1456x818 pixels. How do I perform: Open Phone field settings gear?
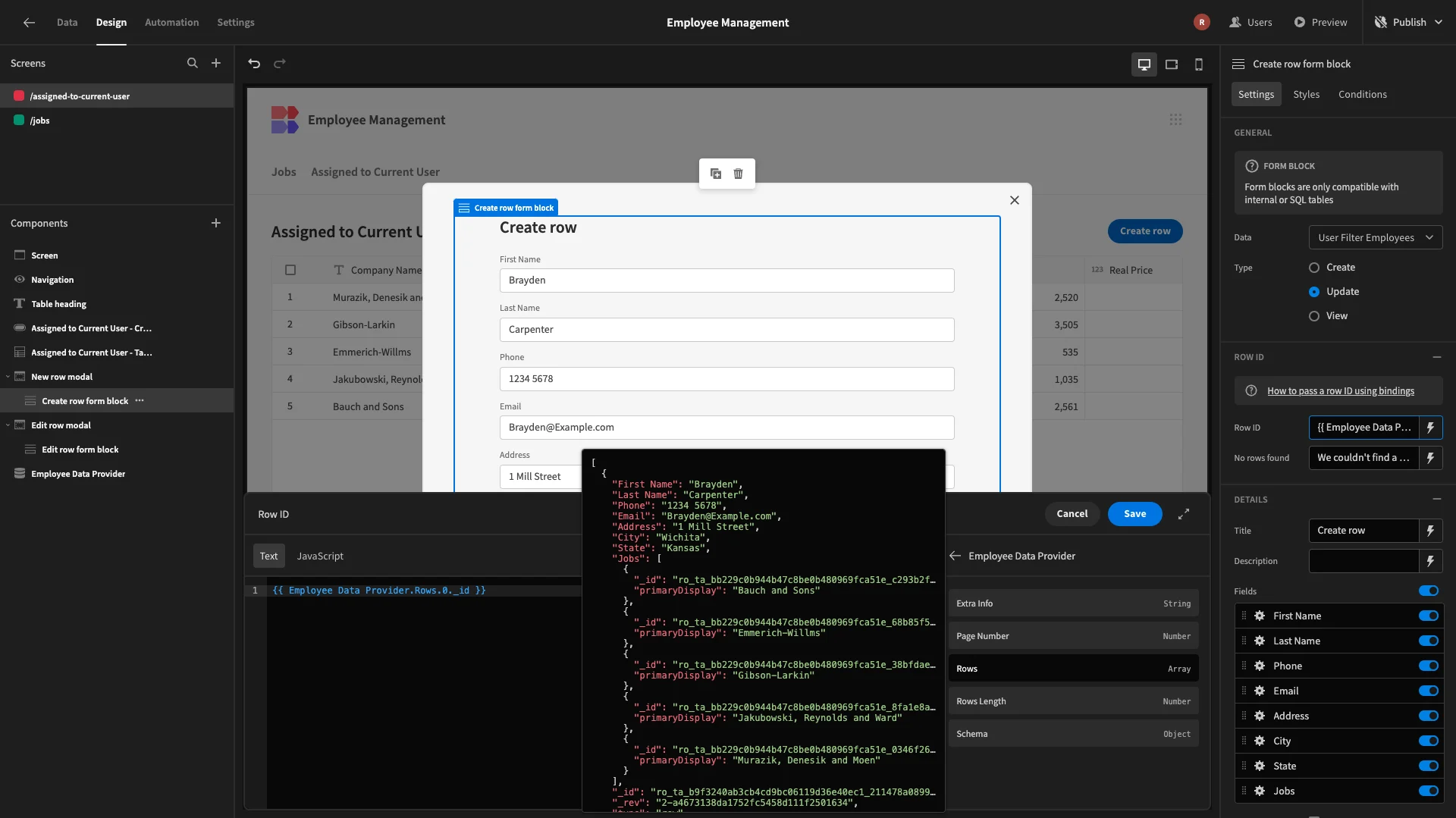1260,666
